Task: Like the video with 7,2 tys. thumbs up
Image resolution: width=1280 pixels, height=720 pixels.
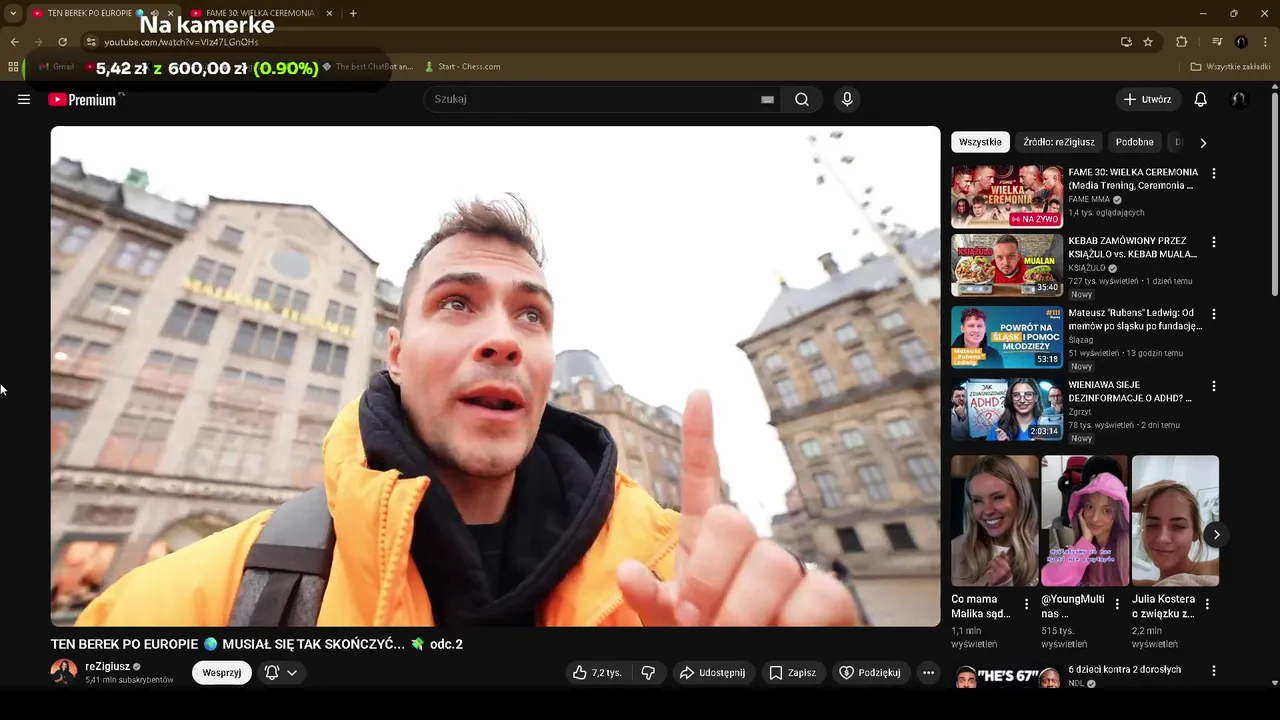Action: [x=597, y=673]
